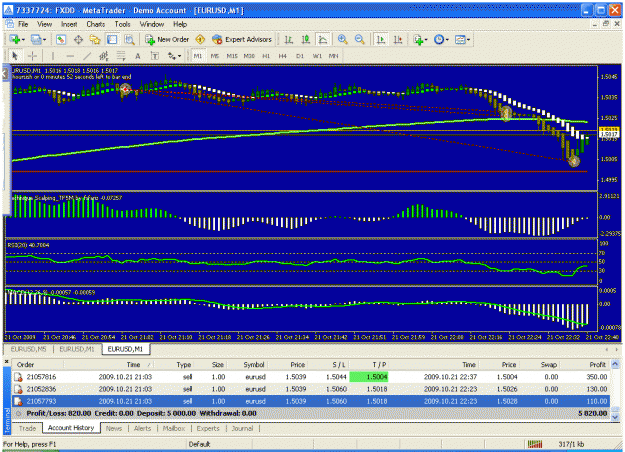Open the chart Templates icon
Viewport: 625px width, 452px height.
point(460,39)
